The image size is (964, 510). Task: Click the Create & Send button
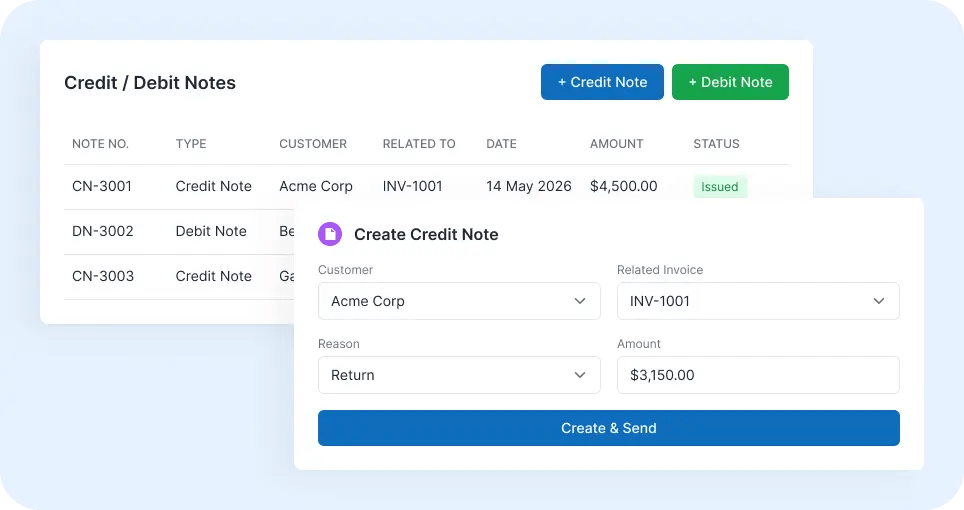(609, 428)
